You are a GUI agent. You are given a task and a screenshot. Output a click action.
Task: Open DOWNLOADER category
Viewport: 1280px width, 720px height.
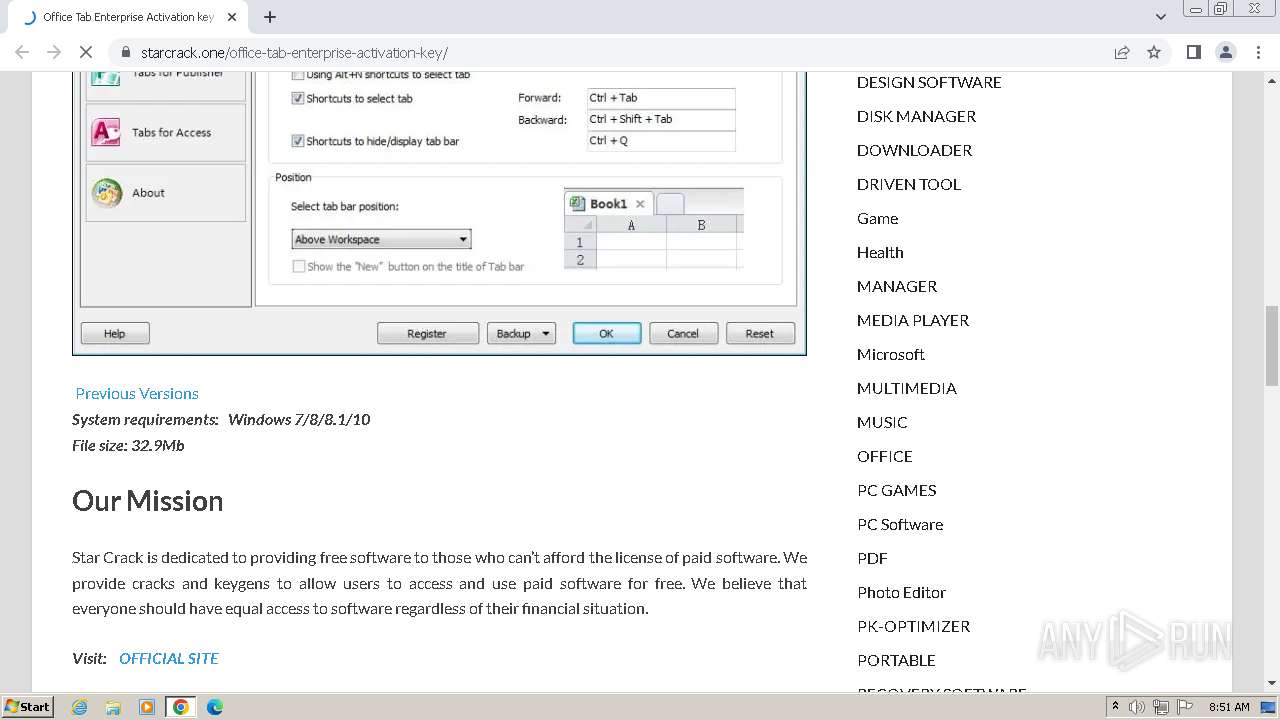[x=914, y=150]
